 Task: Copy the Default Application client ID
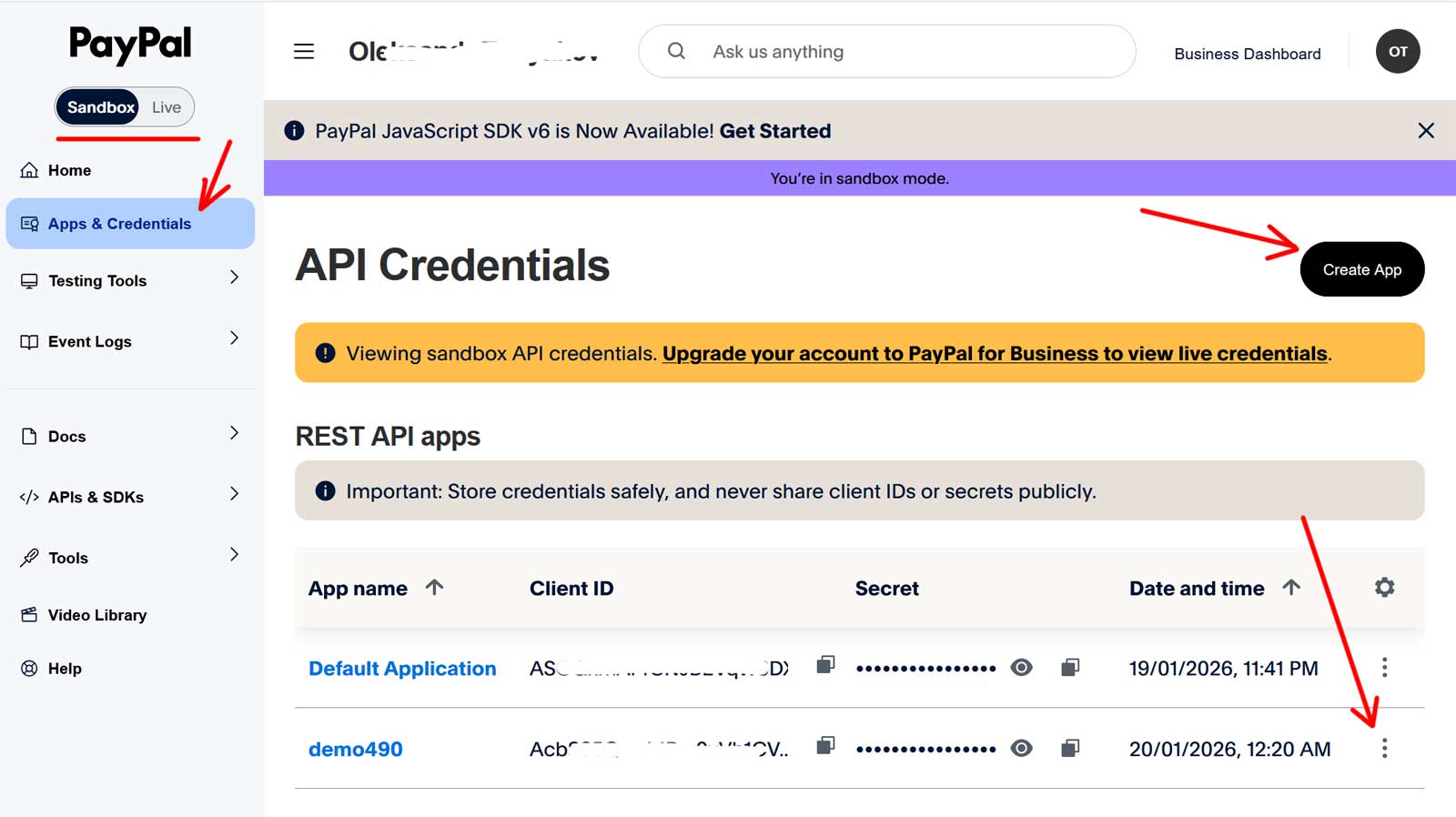coord(825,665)
